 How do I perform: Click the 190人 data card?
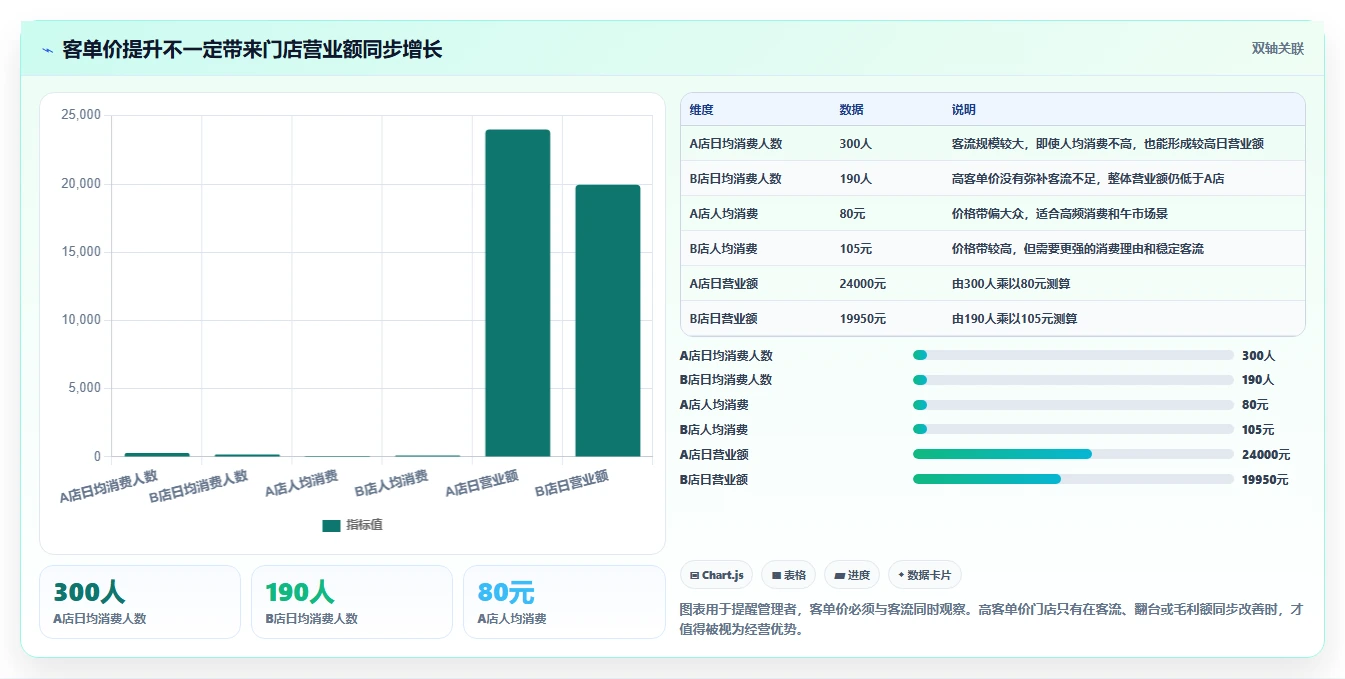[352, 602]
